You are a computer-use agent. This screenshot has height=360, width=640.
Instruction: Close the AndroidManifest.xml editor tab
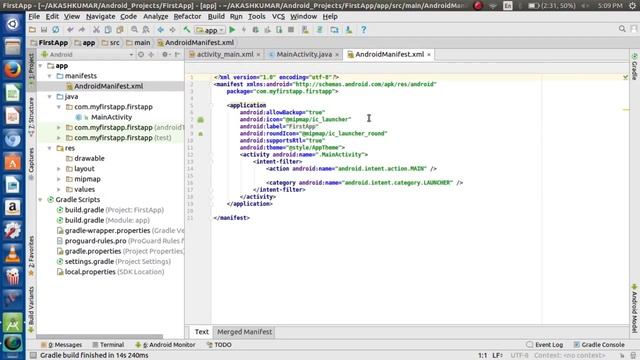(x=429, y=55)
